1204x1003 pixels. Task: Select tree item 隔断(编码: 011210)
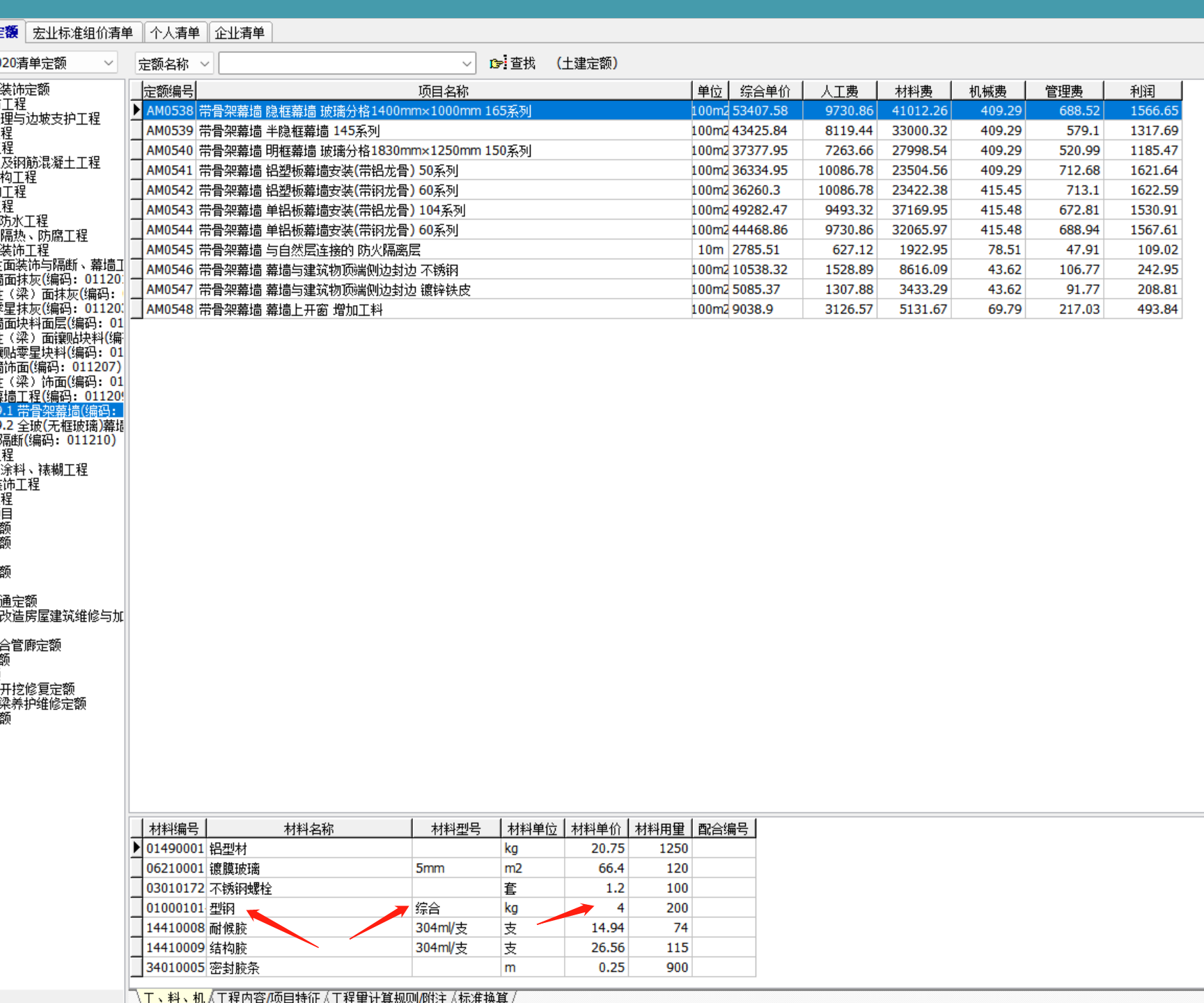[58, 440]
